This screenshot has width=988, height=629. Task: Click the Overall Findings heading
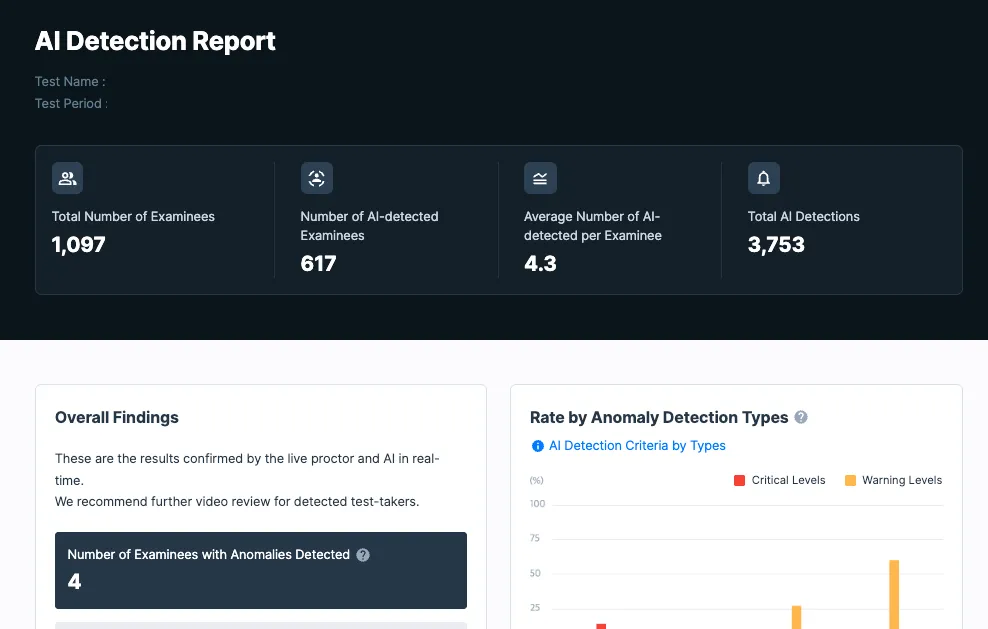point(117,417)
